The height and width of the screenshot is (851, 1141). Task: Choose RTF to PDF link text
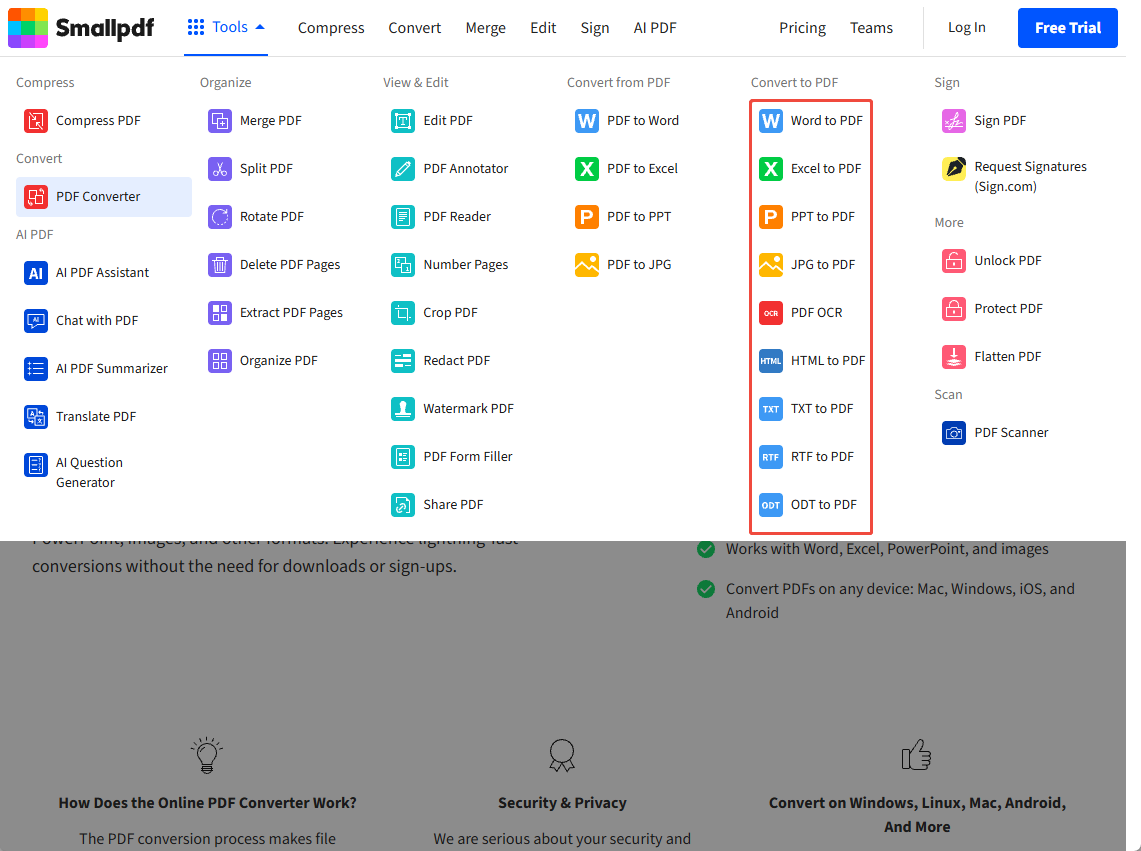[822, 457]
